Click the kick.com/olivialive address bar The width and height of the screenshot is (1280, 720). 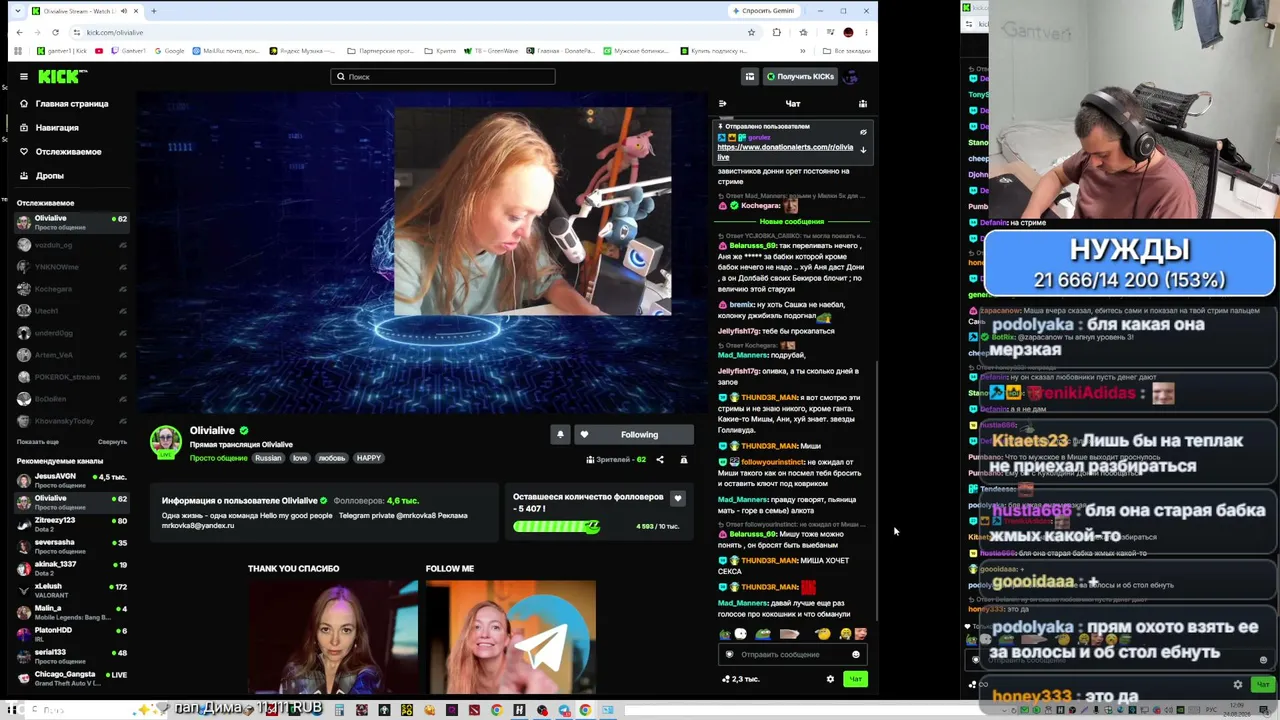(412, 32)
